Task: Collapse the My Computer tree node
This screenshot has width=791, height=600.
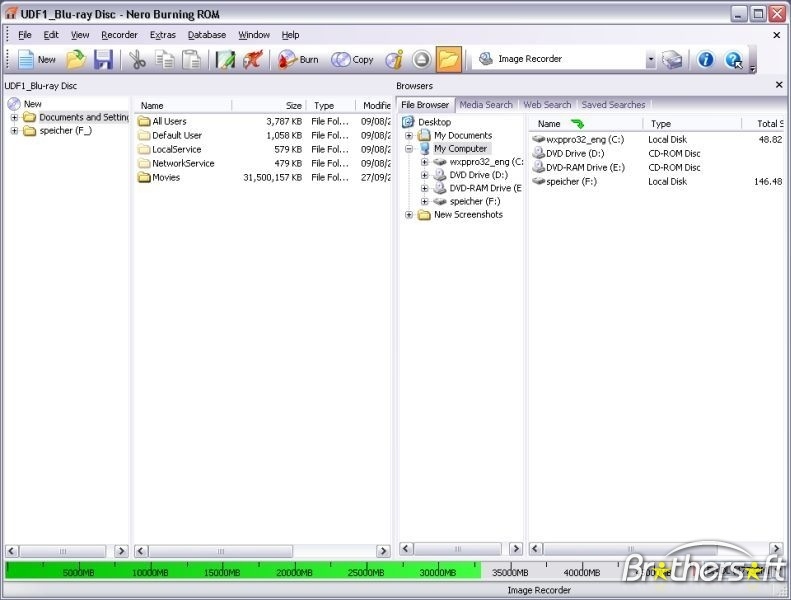Action: point(410,148)
